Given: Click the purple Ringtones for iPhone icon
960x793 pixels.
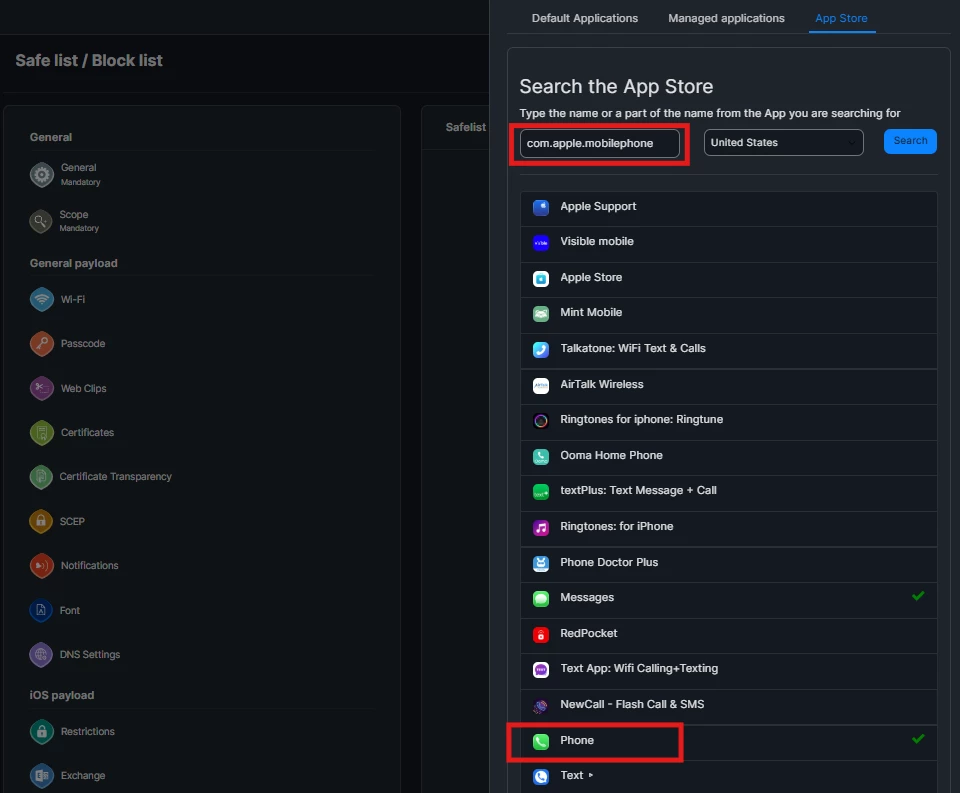Looking at the screenshot, I should point(541,528).
